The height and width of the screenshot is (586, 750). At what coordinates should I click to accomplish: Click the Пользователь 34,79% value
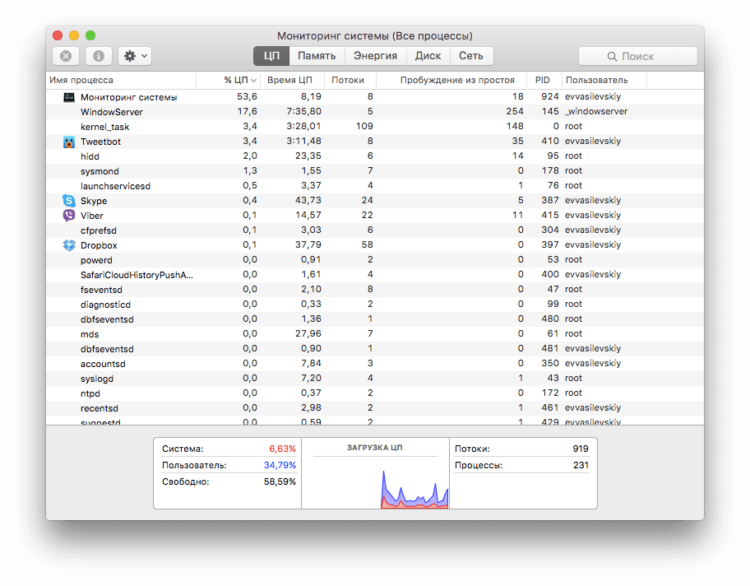[x=280, y=465]
